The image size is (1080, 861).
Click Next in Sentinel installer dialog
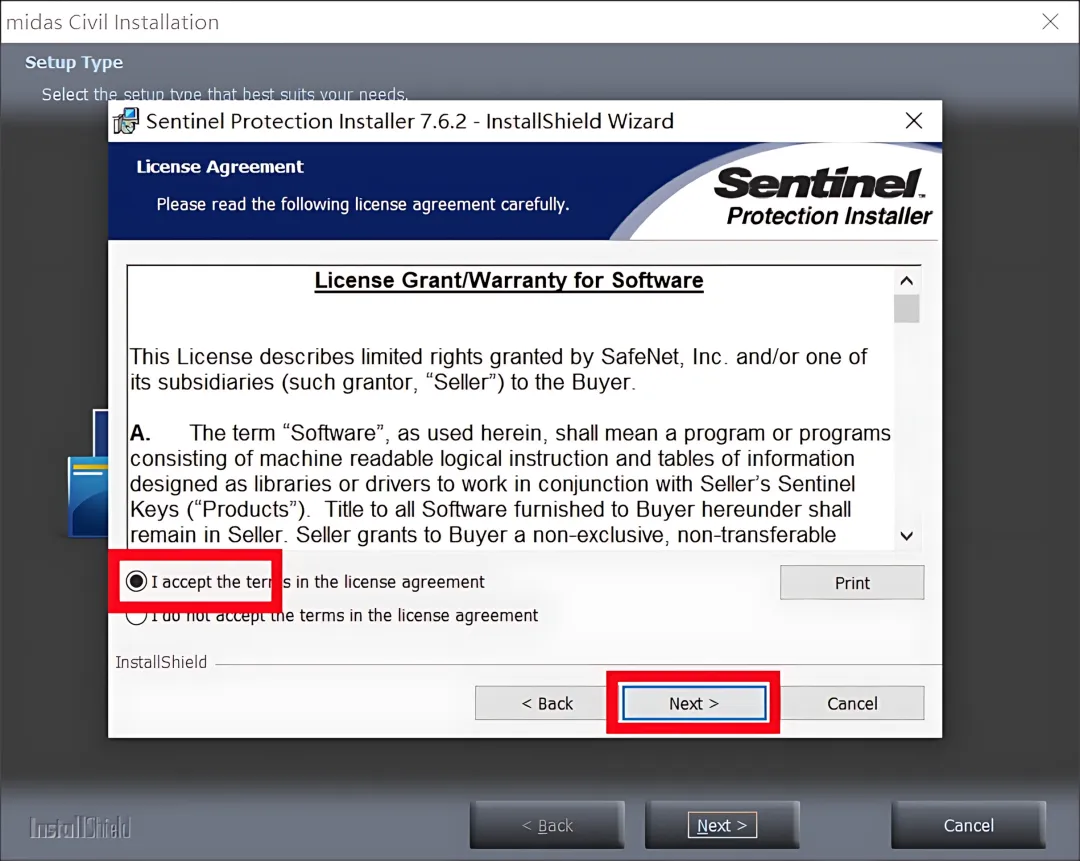coord(694,703)
